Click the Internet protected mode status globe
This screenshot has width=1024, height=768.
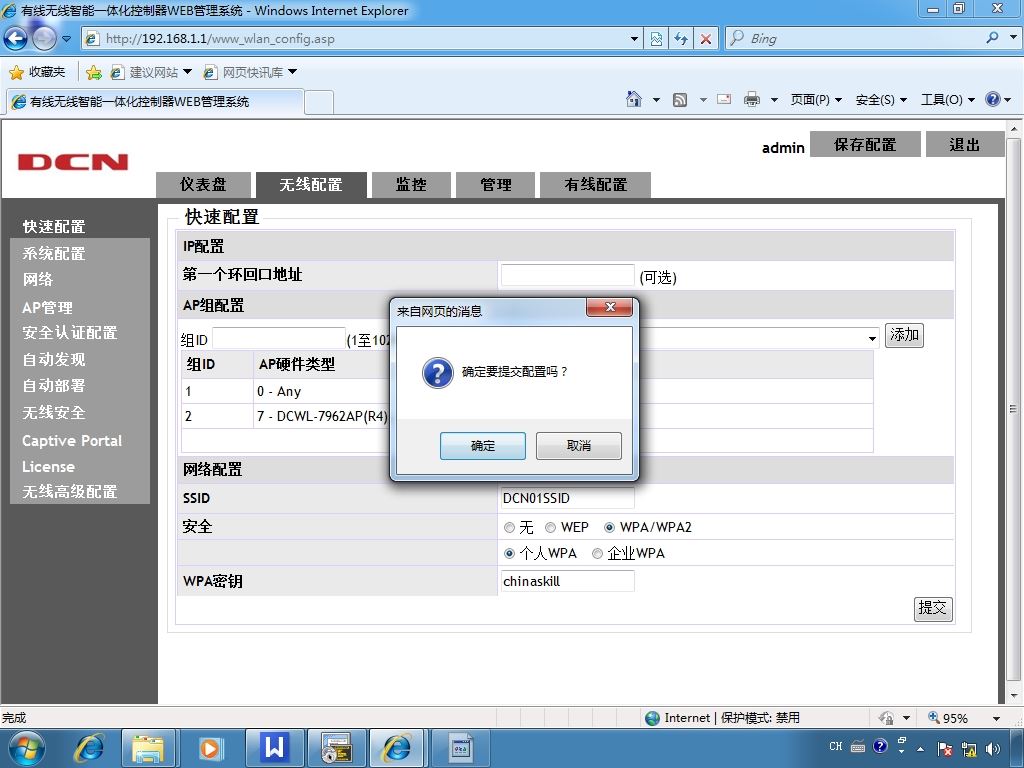coord(652,718)
